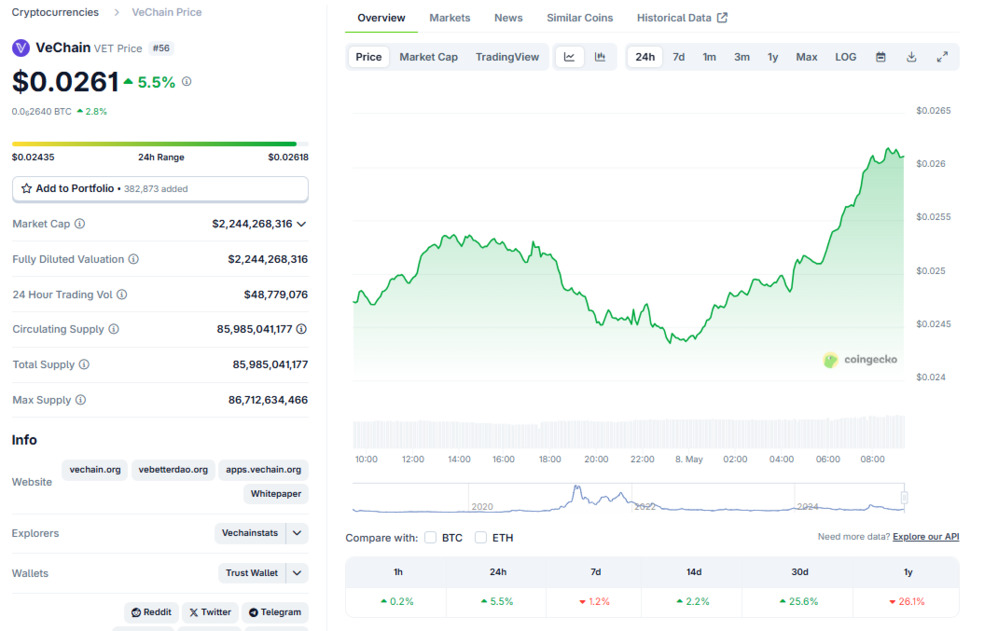Image resolution: width=984 pixels, height=631 pixels.
Task: Select the Market Cap chart toggle
Action: (429, 57)
